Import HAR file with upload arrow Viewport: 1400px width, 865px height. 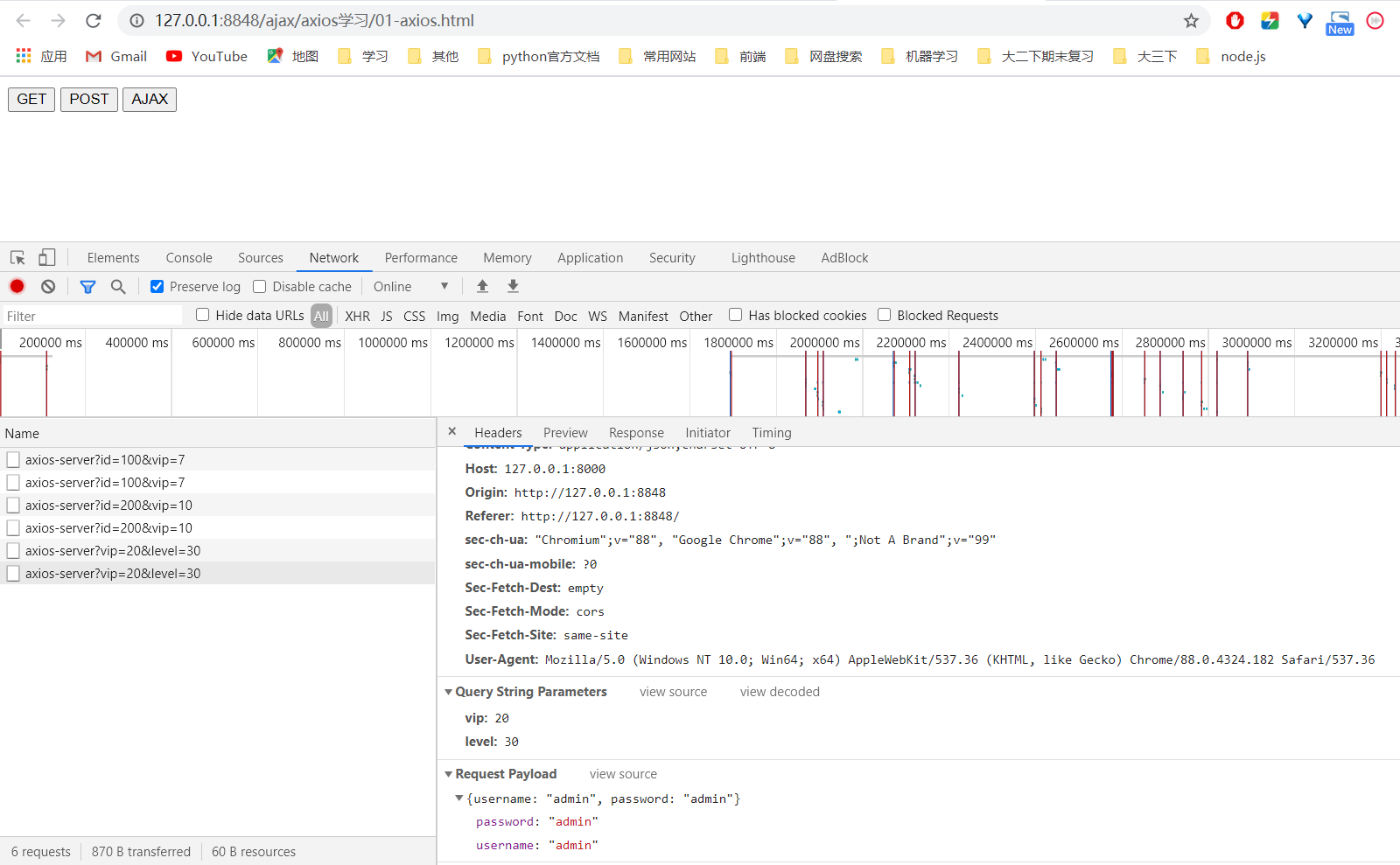[x=482, y=286]
